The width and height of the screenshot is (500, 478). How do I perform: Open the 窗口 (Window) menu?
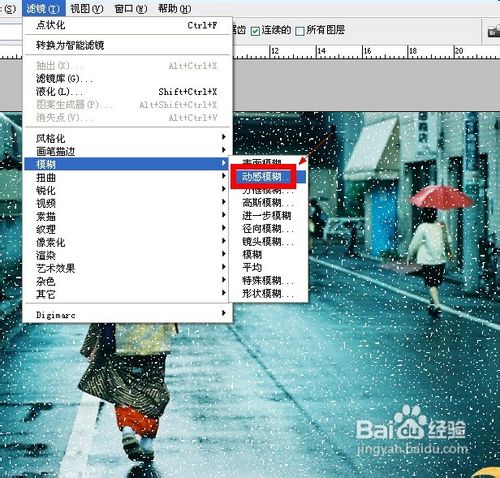pyautogui.click(x=130, y=8)
